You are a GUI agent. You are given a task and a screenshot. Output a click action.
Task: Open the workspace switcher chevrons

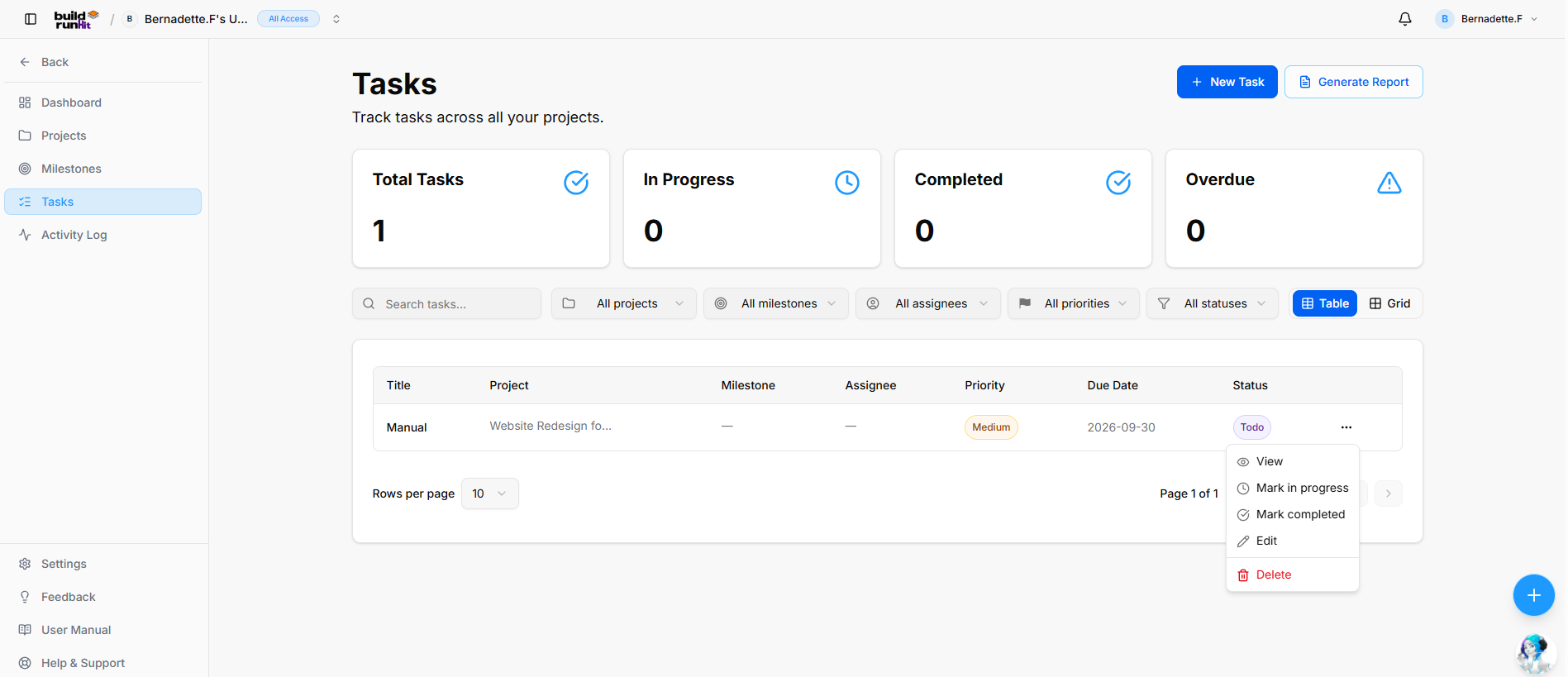pyautogui.click(x=336, y=19)
